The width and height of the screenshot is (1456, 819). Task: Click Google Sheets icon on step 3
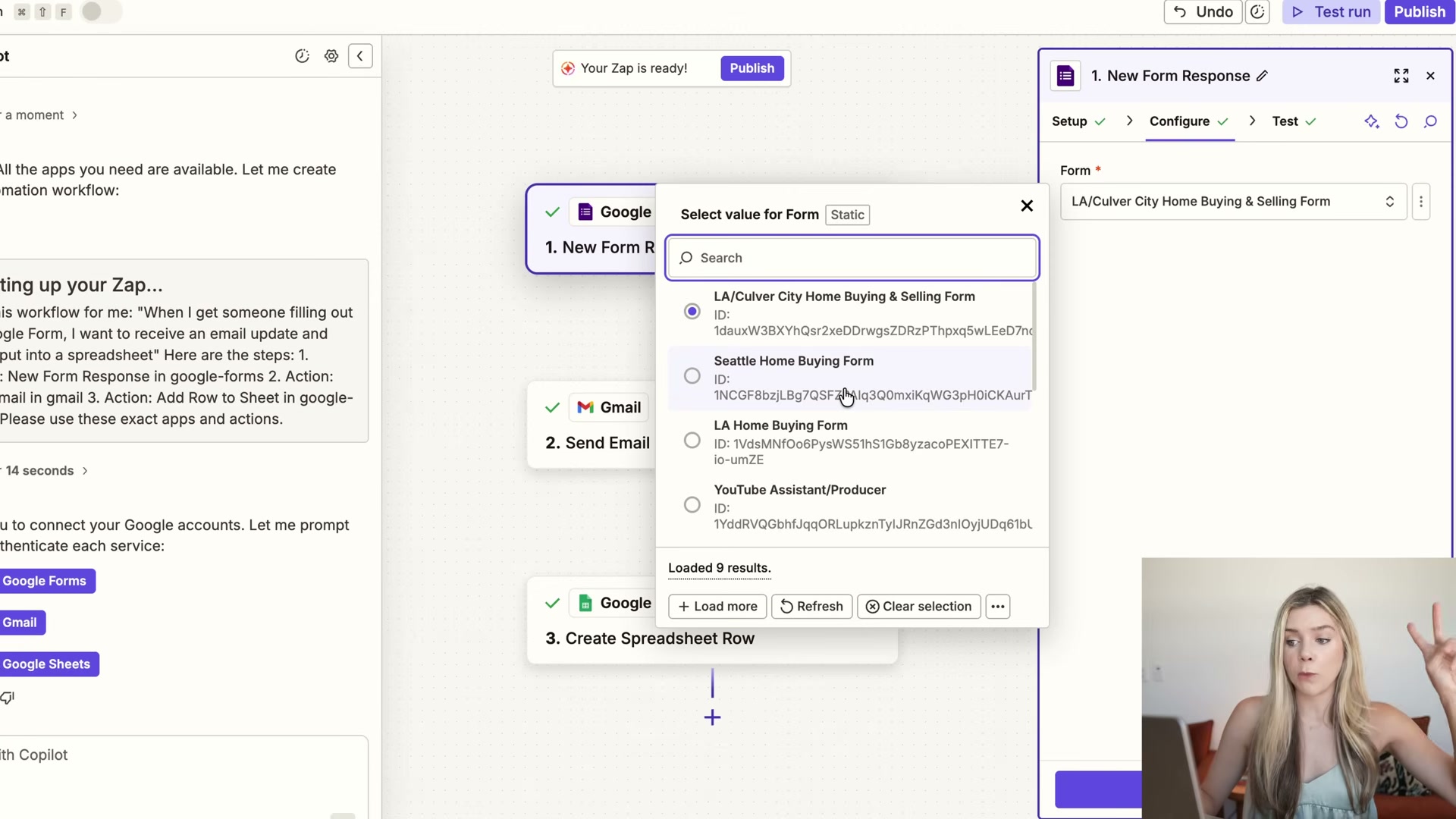point(585,603)
